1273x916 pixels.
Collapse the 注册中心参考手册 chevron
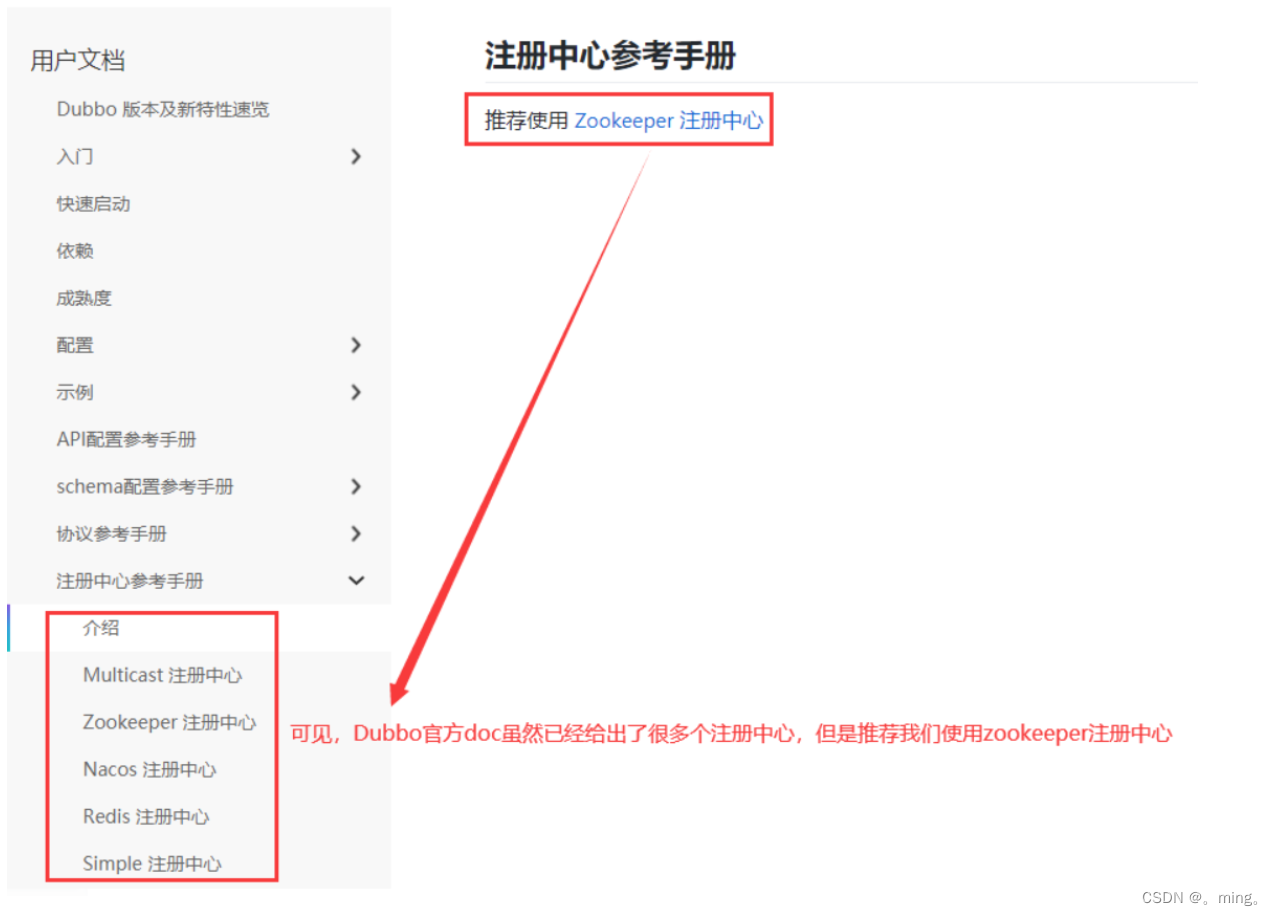[356, 581]
